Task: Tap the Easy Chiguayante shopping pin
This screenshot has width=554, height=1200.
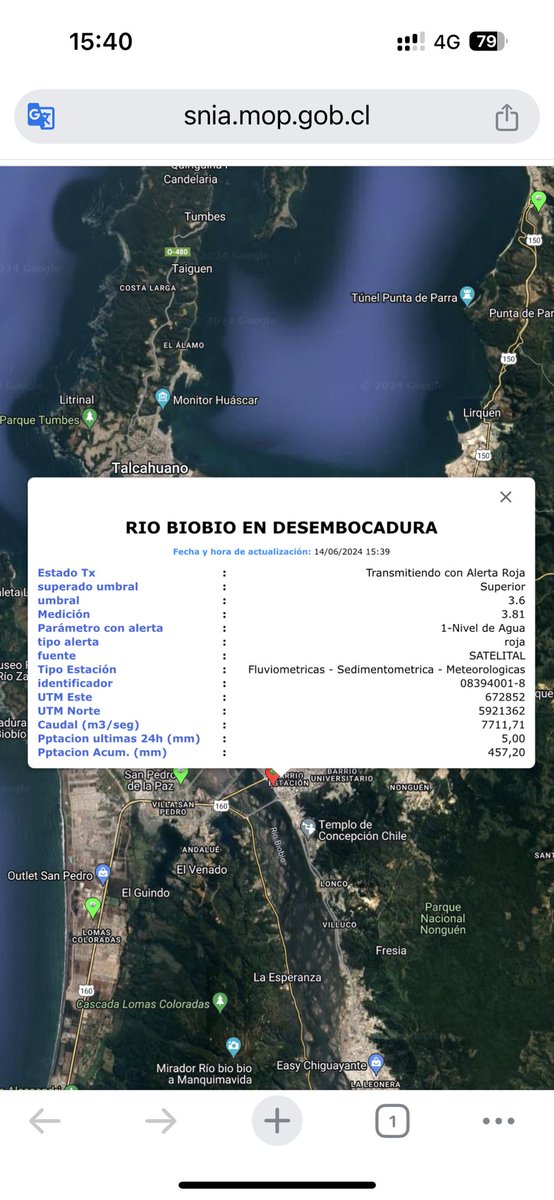Action: [376, 1061]
